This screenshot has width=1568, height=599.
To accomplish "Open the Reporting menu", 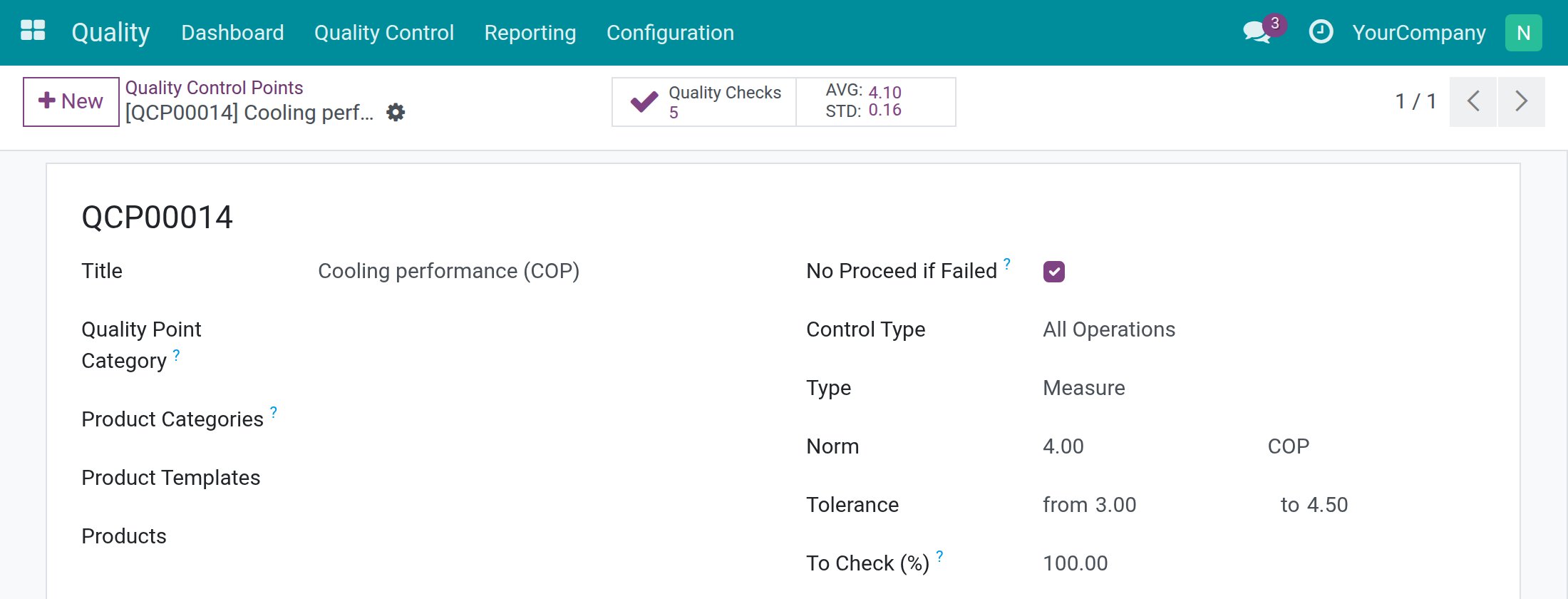I will click(x=530, y=33).
